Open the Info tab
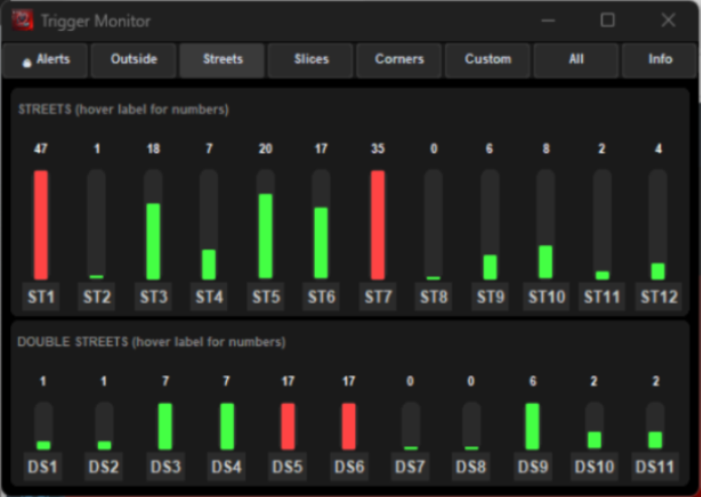 click(x=660, y=60)
